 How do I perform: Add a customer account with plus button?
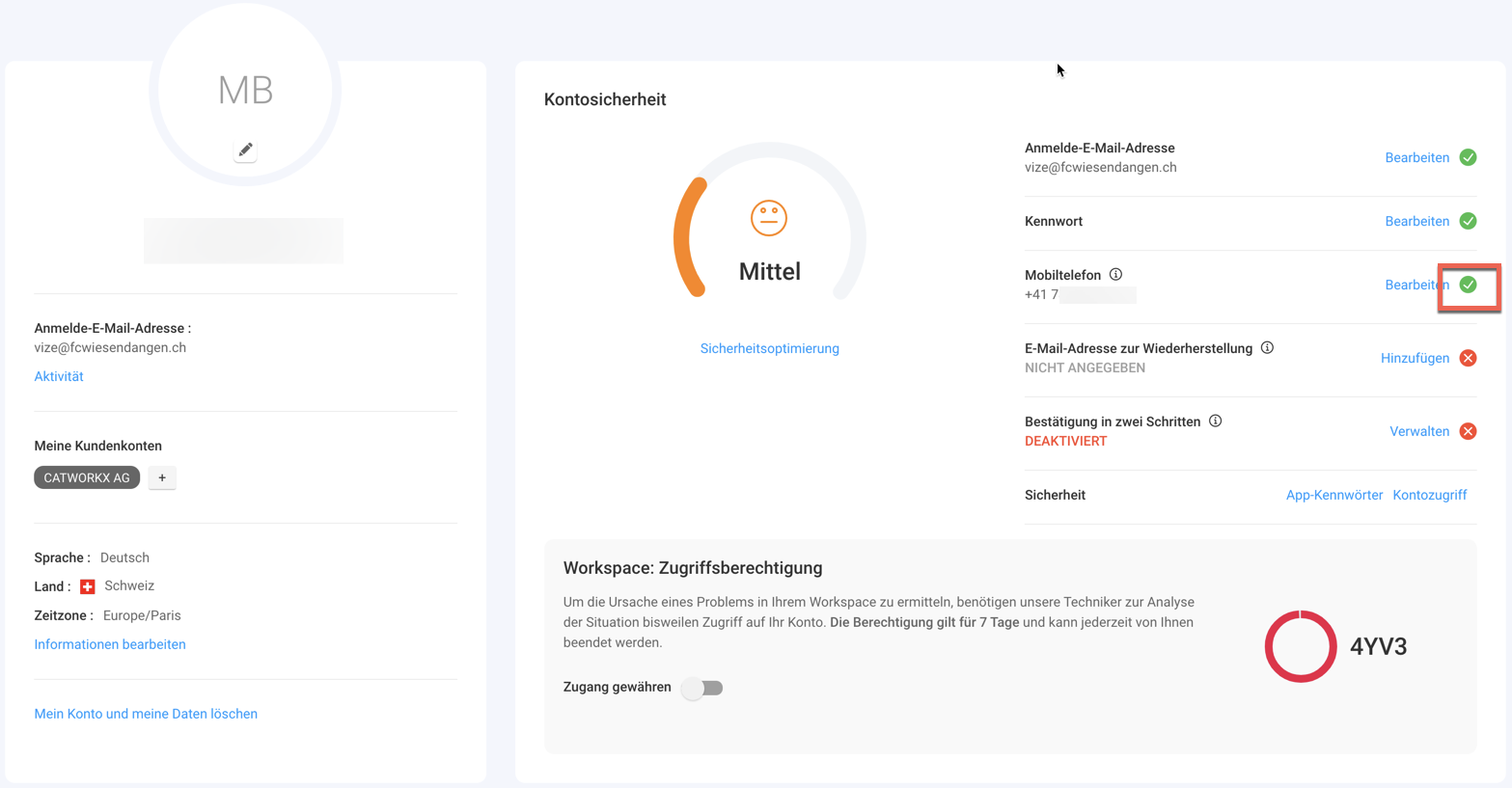tap(162, 478)
